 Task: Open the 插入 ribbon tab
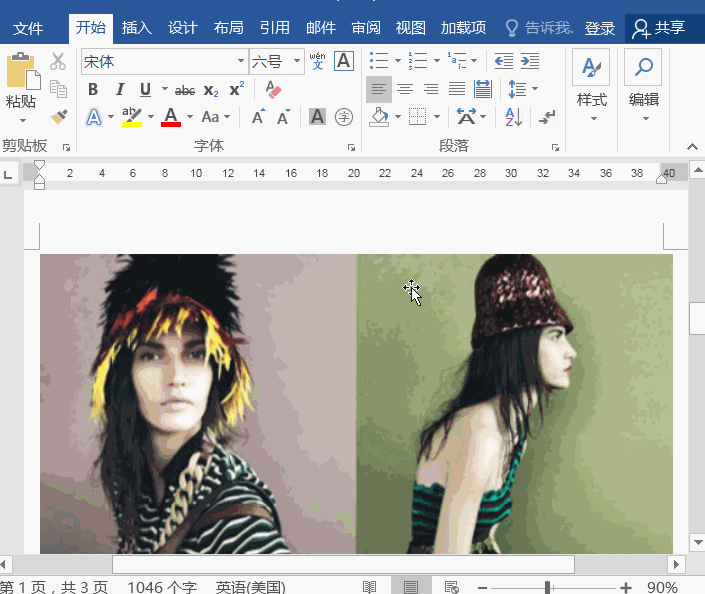[137, 28]
